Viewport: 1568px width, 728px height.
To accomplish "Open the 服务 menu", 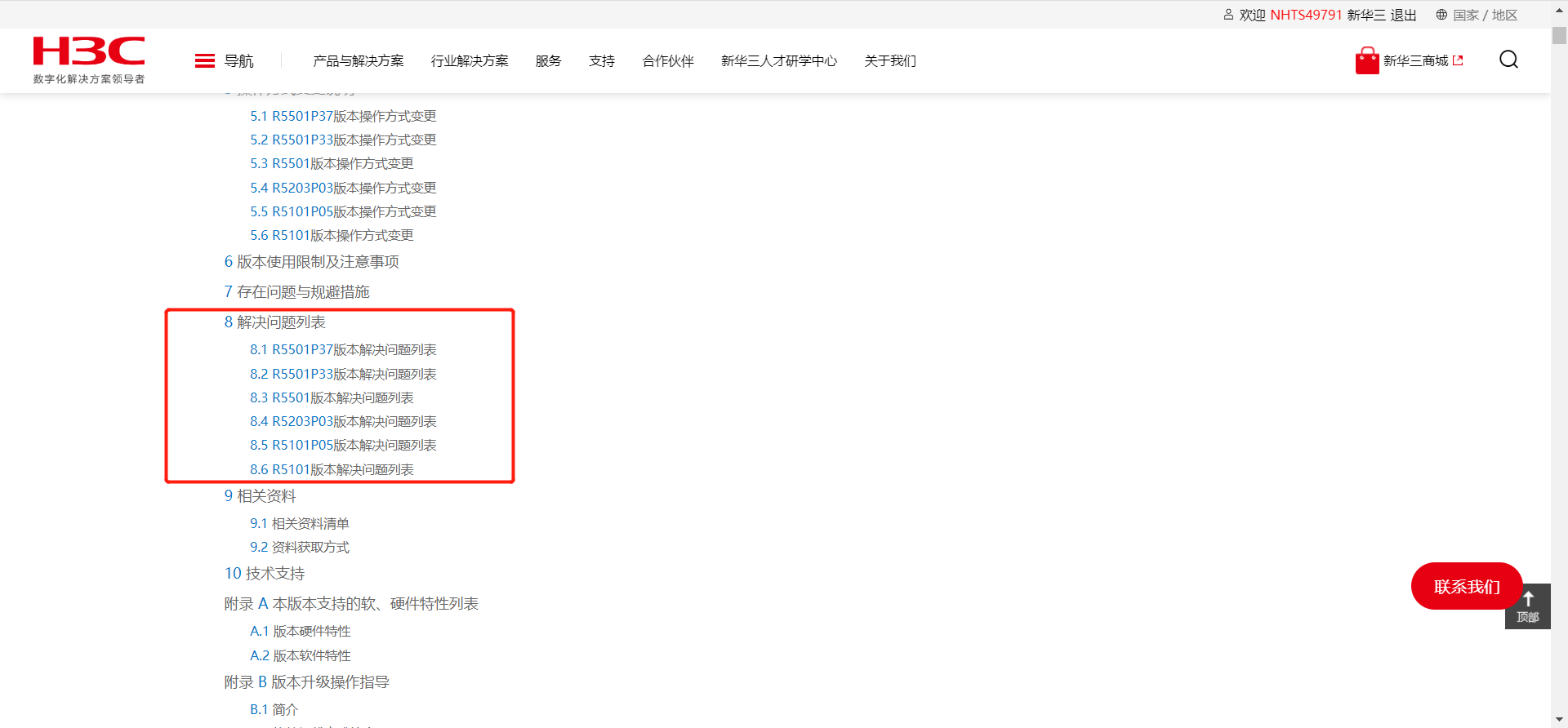I will tap(549, 61).
